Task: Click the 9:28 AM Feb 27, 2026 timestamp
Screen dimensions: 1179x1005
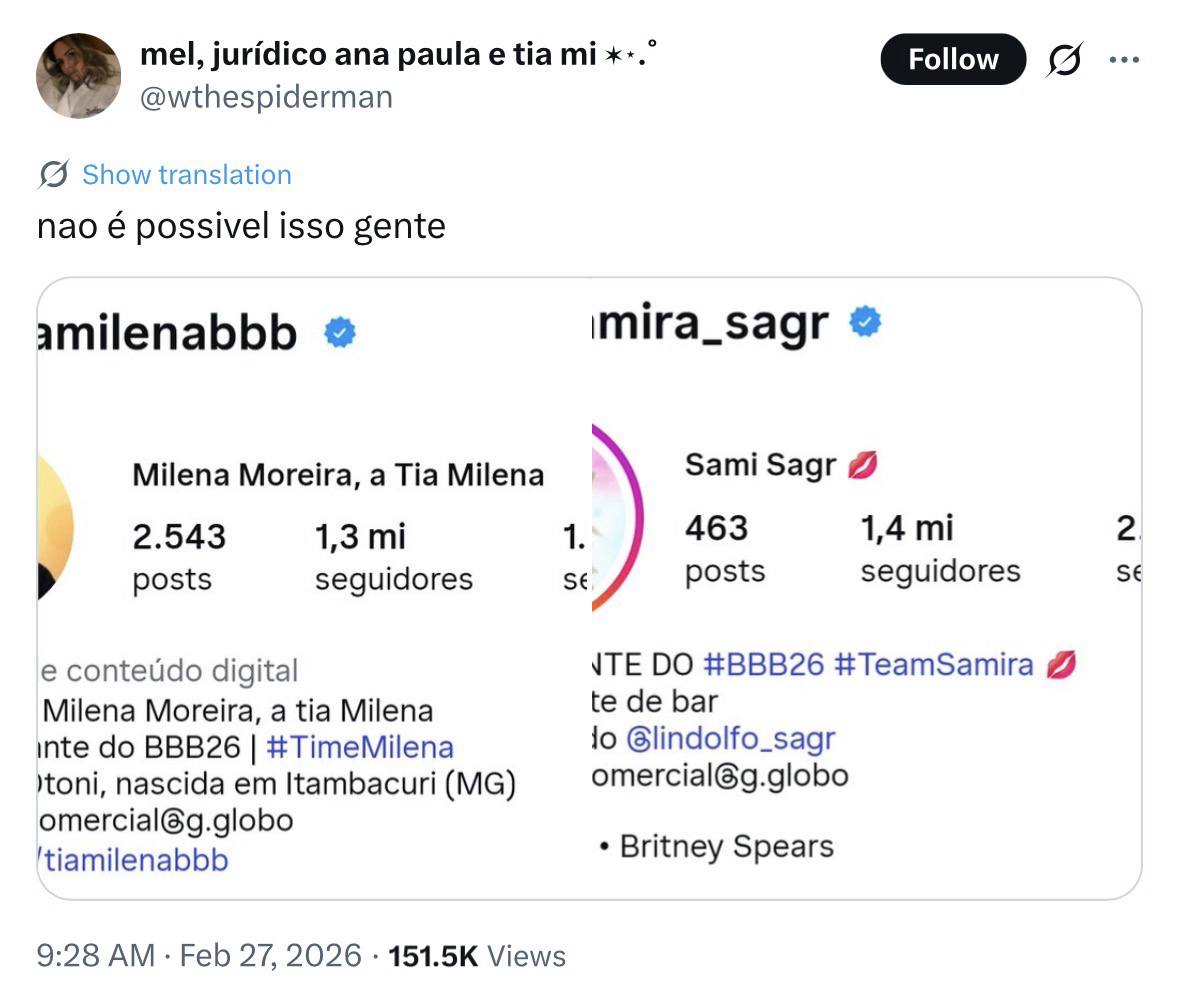Action: (199, 956)
